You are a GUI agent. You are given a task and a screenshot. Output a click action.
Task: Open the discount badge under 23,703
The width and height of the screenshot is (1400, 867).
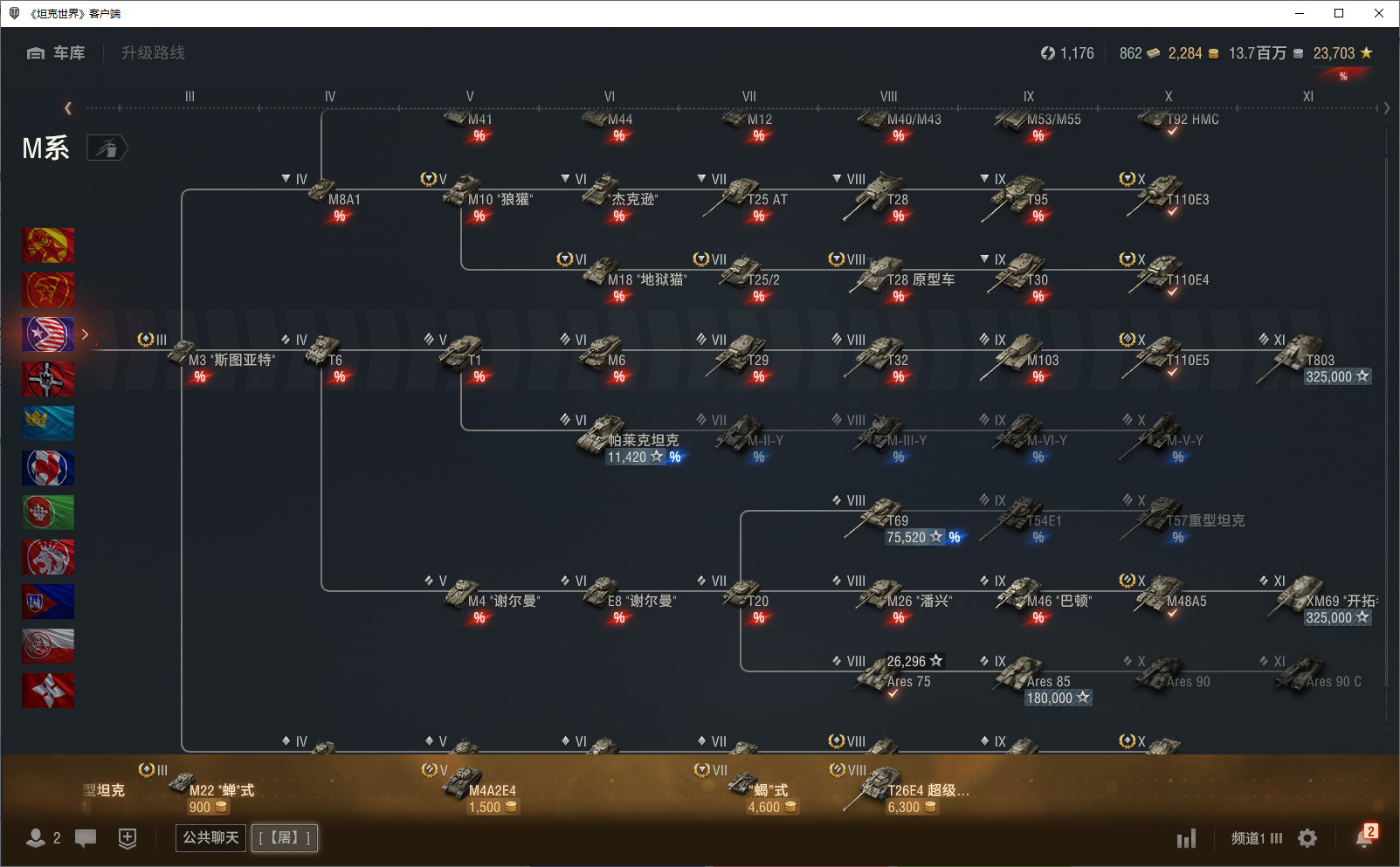[x=1343, y=76]
